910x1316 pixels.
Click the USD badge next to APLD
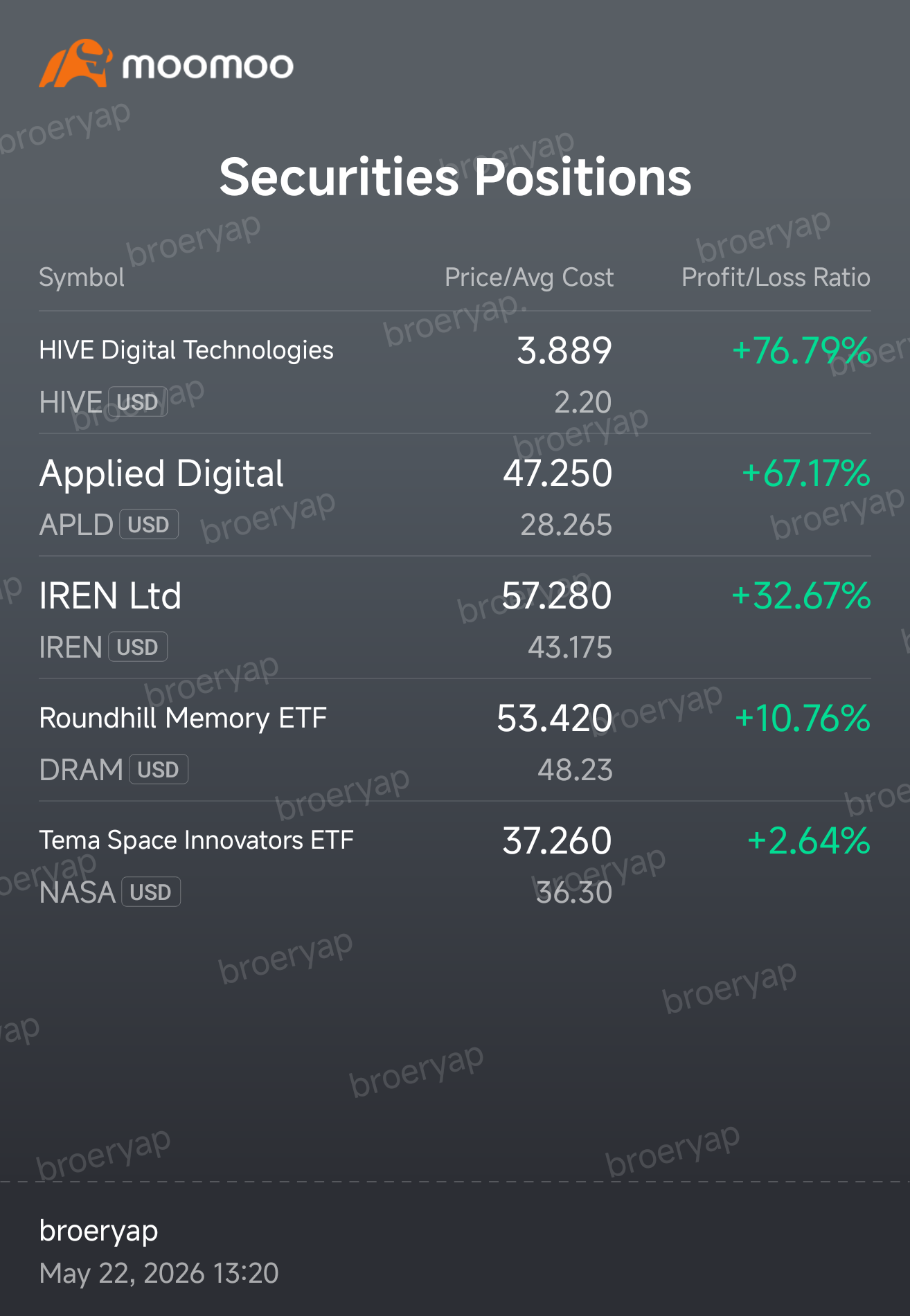pyautogui.click(x=149, y=525)
